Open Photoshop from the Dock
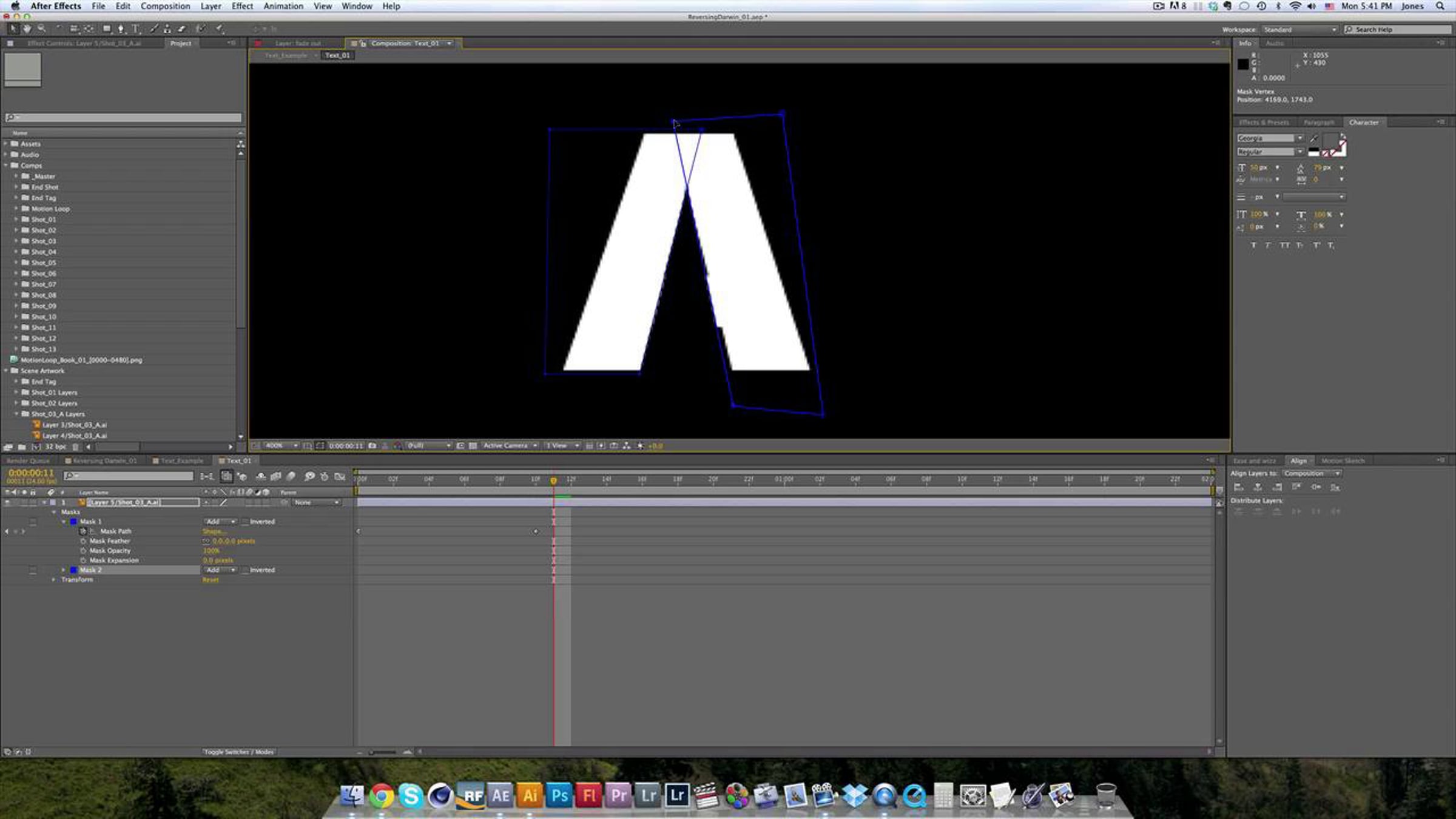The height and width of the screenshot is (819, 1456). [x=559, y=795]
